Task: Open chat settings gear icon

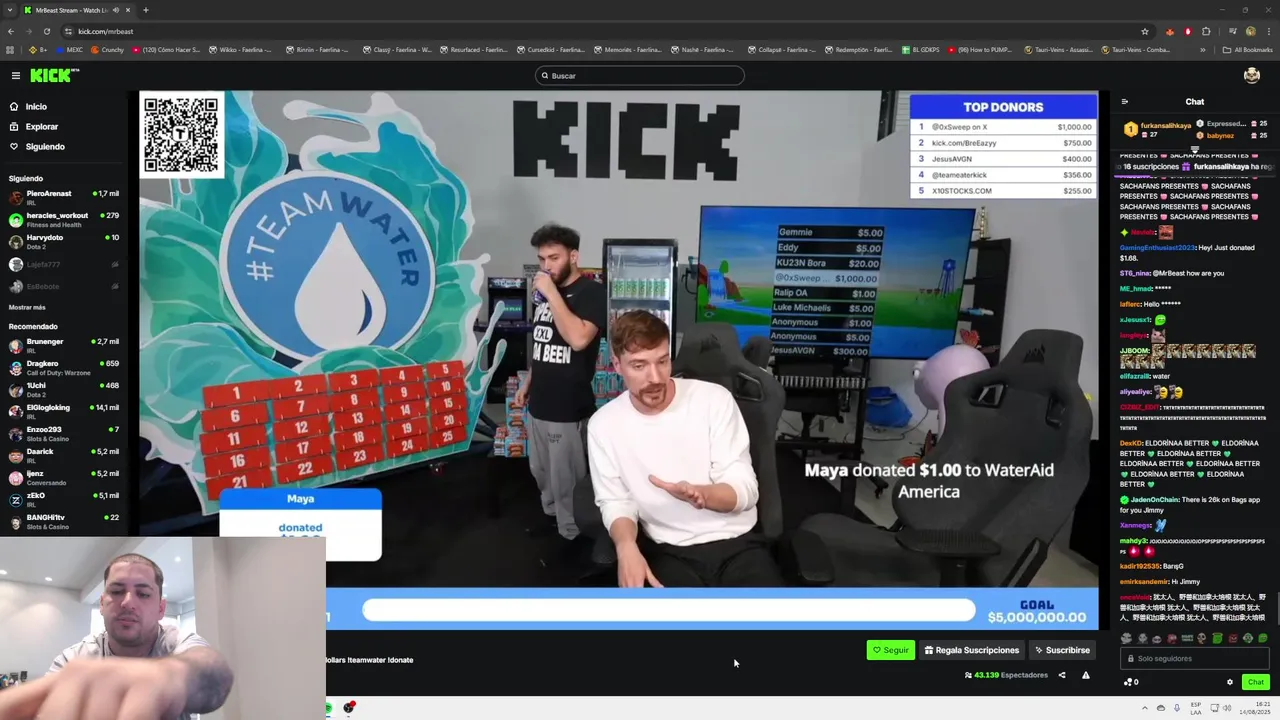Action: coord(1230,682)
